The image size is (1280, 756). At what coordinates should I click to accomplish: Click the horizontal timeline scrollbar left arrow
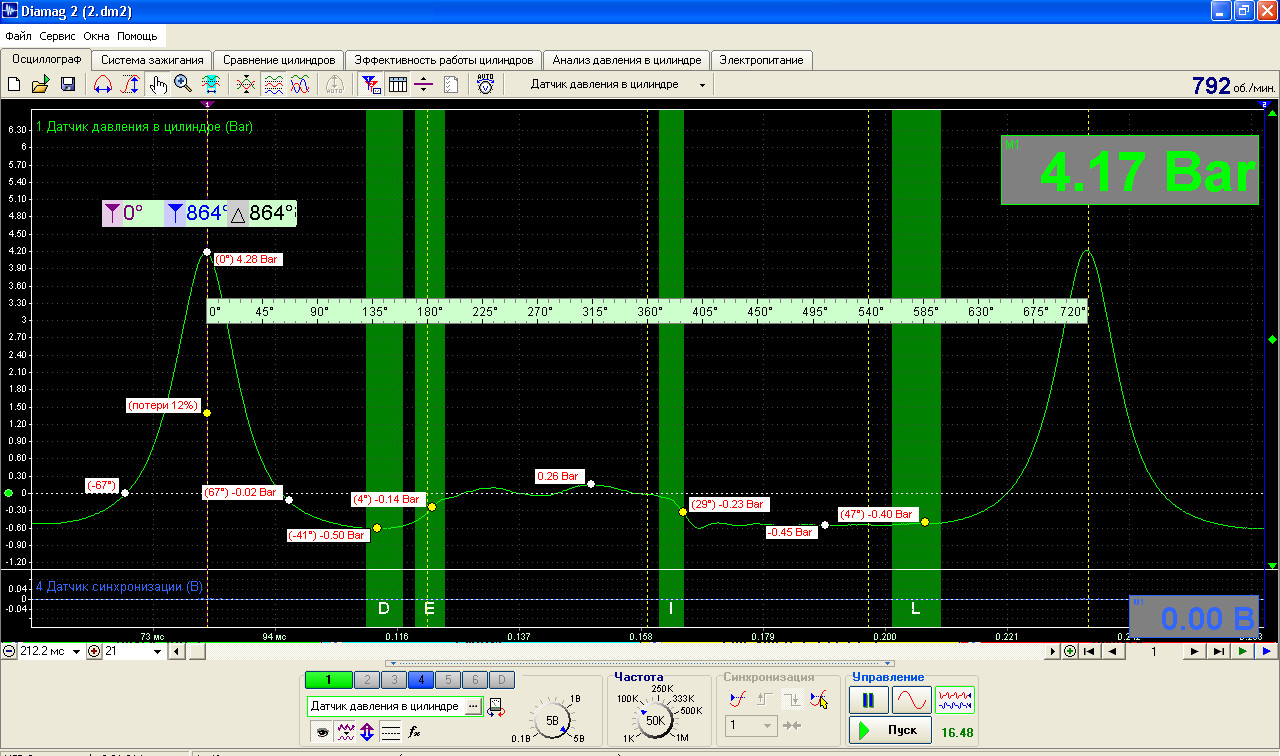(176, 651)
